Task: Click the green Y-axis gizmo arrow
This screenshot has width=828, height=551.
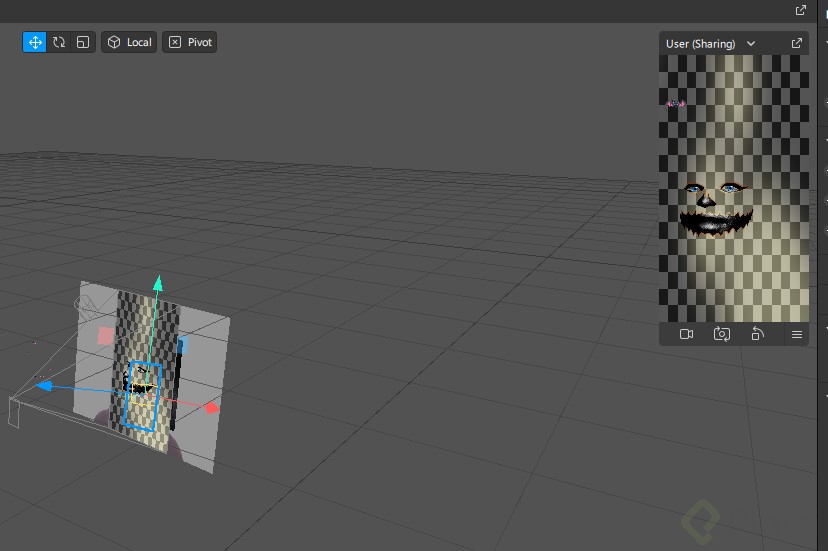Action: [x=158, y=283]
